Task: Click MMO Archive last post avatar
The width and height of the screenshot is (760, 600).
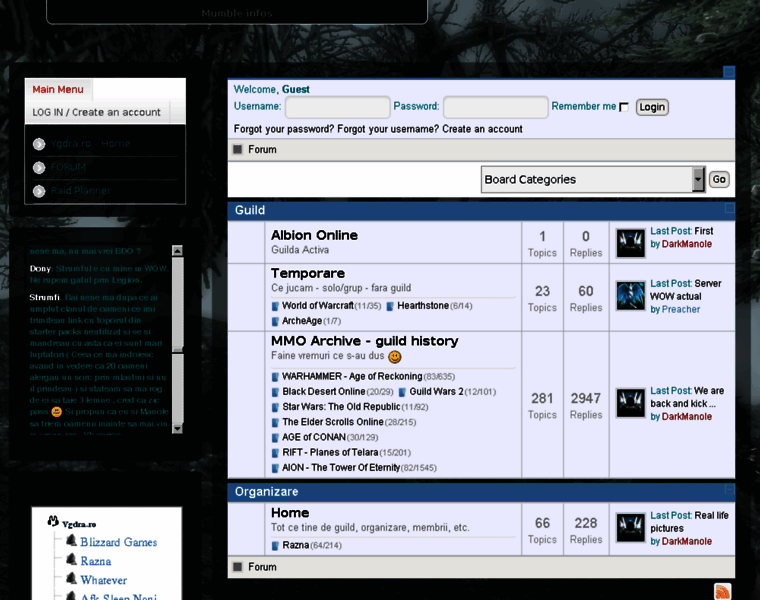Action: 631,402
